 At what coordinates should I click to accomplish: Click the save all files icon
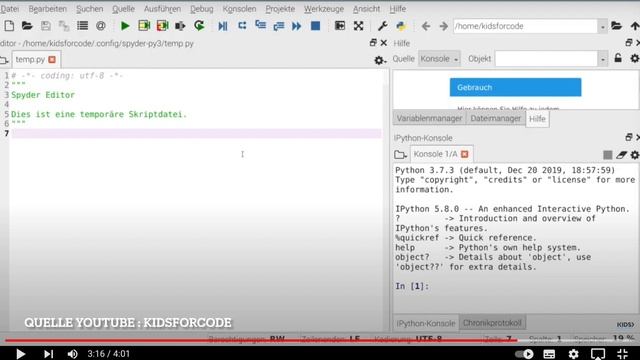[64, 26]
